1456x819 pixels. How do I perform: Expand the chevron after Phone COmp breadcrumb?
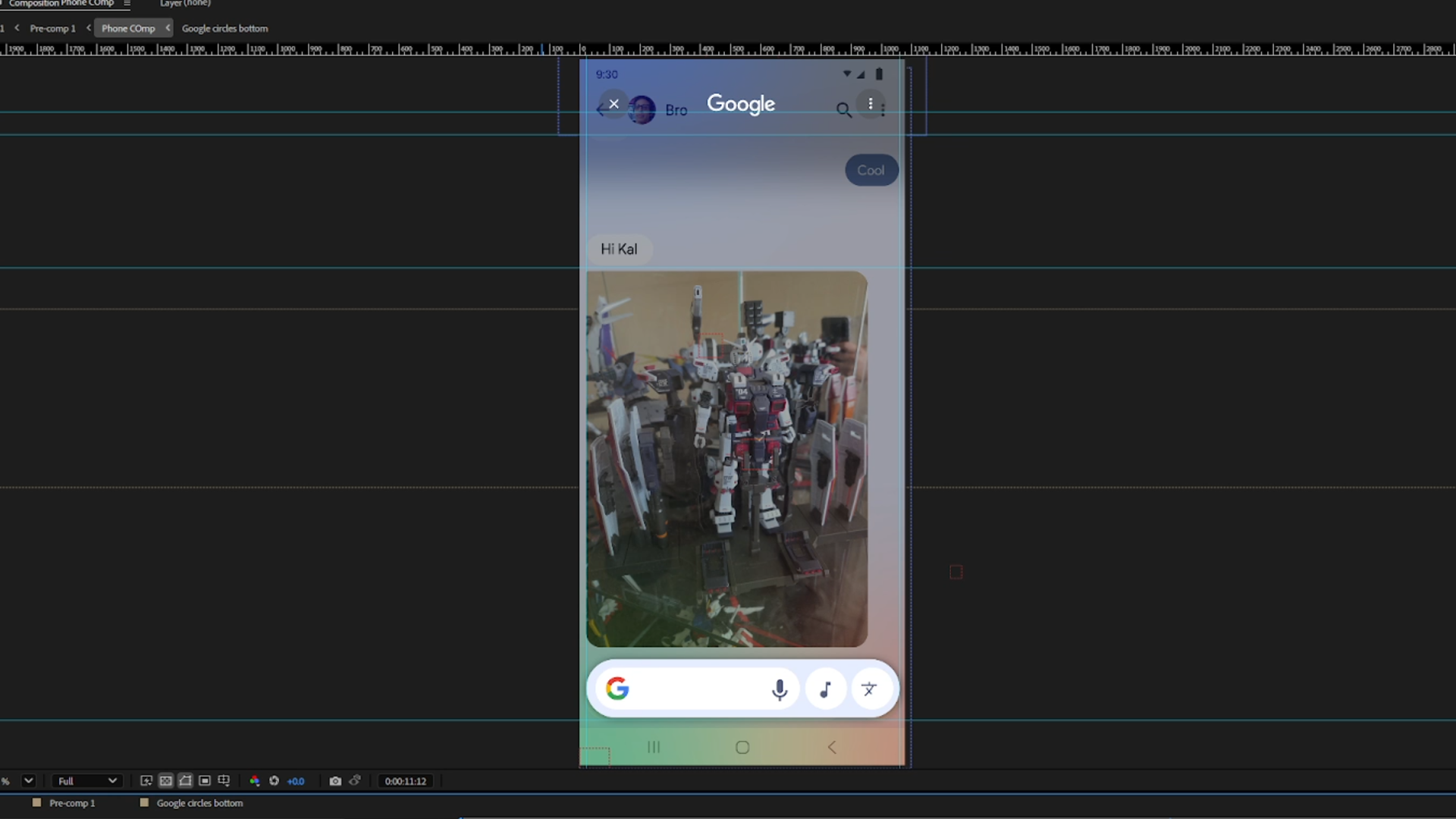168,28
